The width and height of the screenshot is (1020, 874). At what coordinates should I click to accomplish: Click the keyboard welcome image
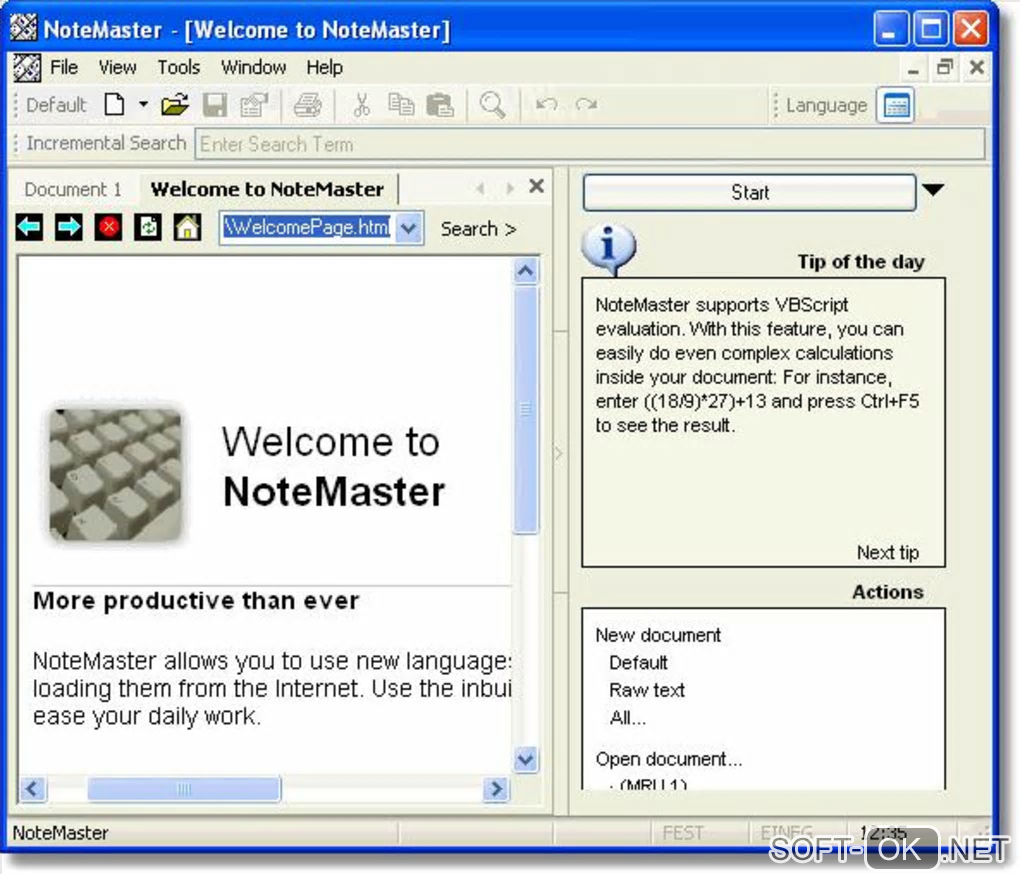116,474
